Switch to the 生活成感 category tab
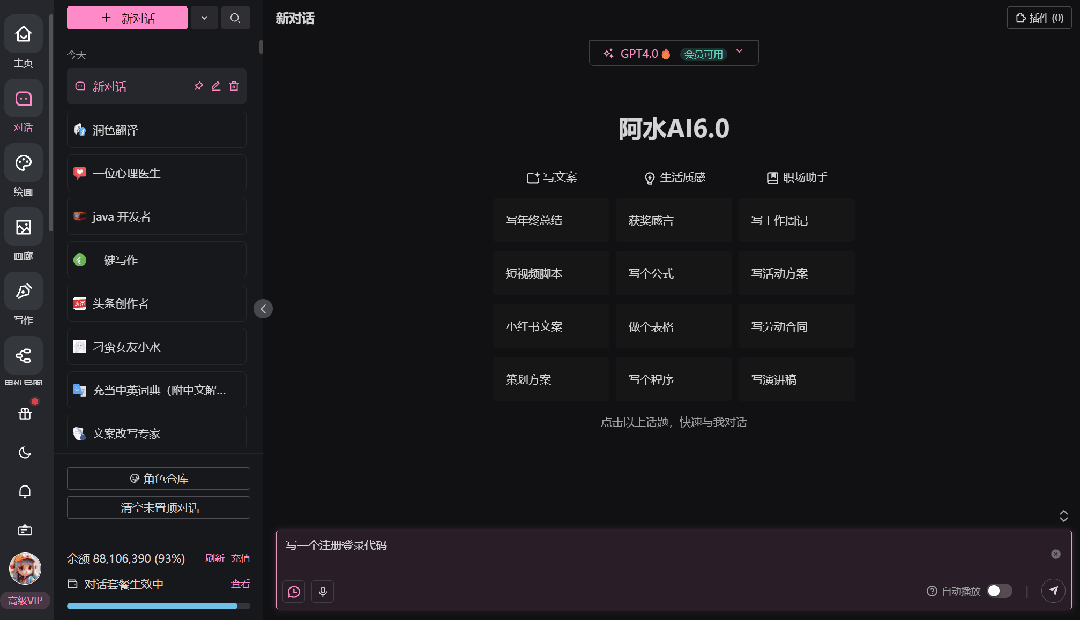1080x620 pixels. (674, 178)
